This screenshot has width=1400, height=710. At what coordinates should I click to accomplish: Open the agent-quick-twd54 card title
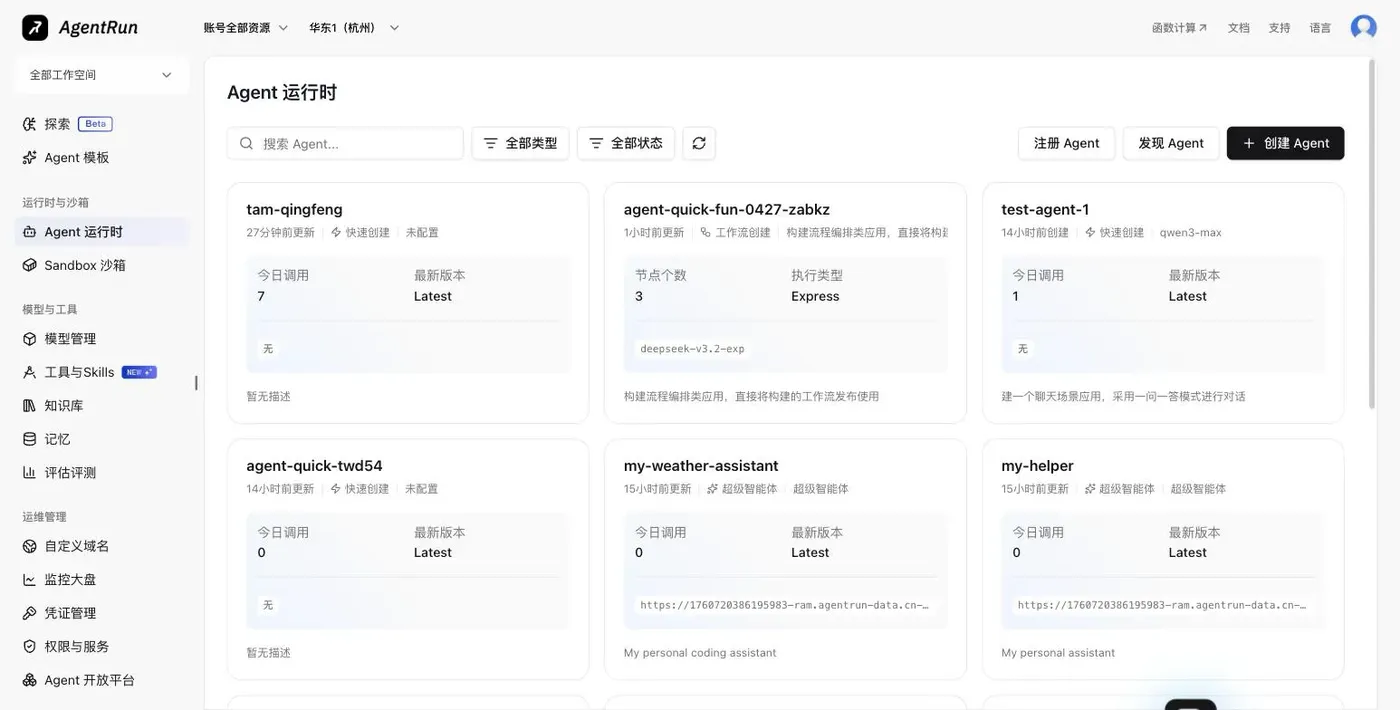click(x=314, y=465)
